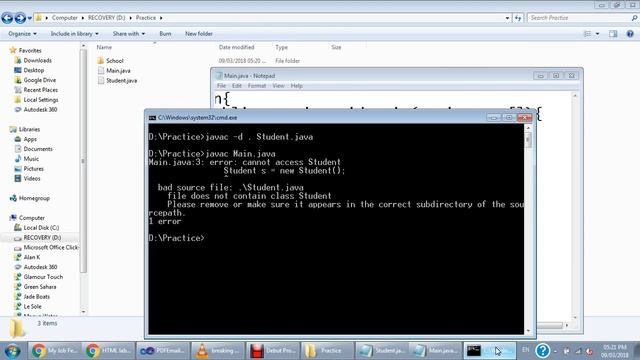Open the address bar history dropdown arrow
This screenshot has width=640, height=360.
point(507,18)
